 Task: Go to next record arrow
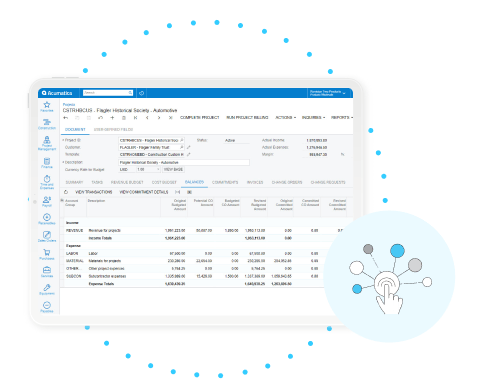coord(159,118)
